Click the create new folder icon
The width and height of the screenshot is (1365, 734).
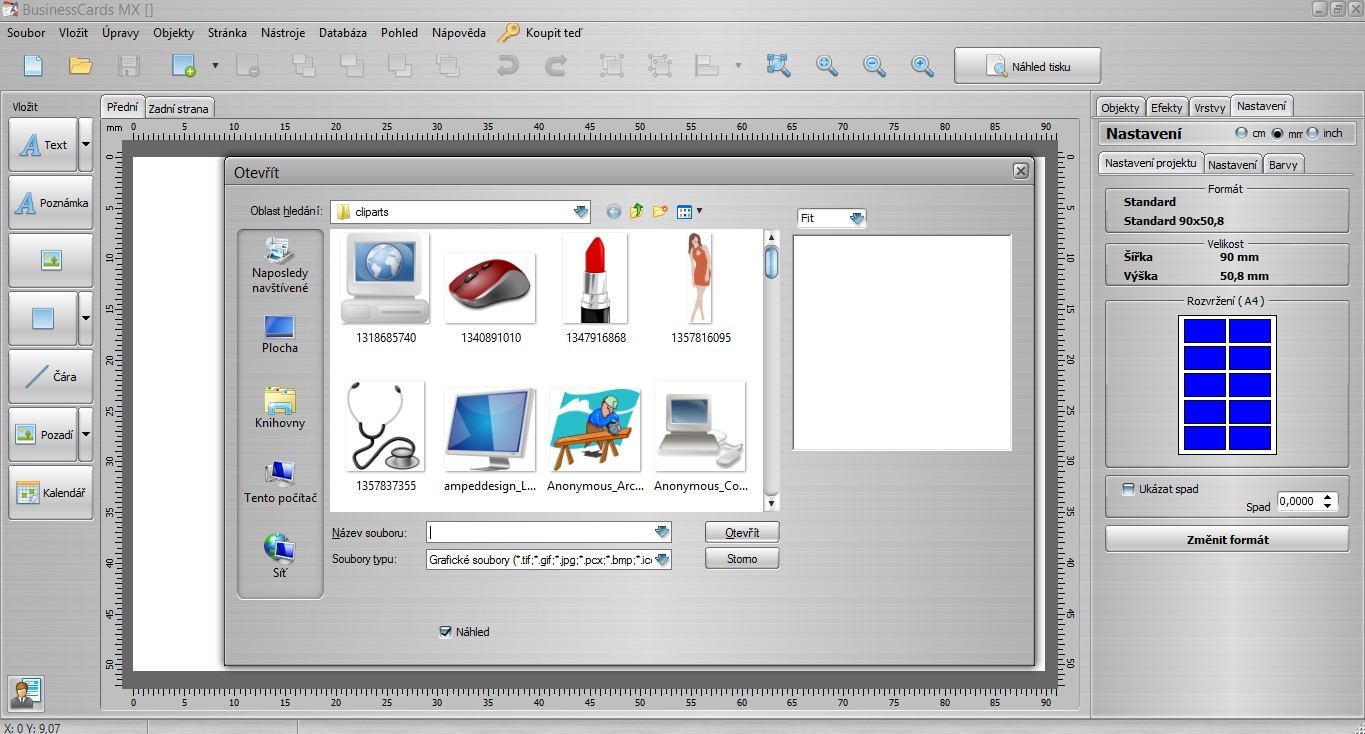(x=660, y=212)
